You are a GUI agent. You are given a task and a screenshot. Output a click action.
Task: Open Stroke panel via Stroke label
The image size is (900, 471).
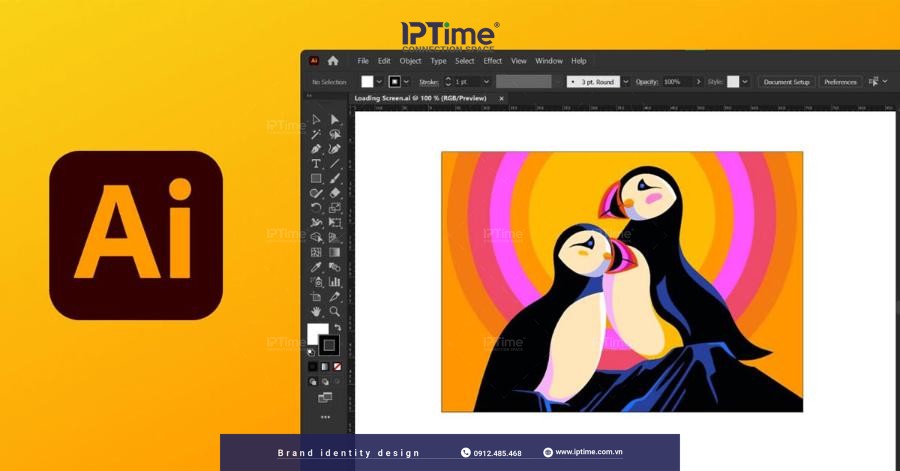coord(429,82)
